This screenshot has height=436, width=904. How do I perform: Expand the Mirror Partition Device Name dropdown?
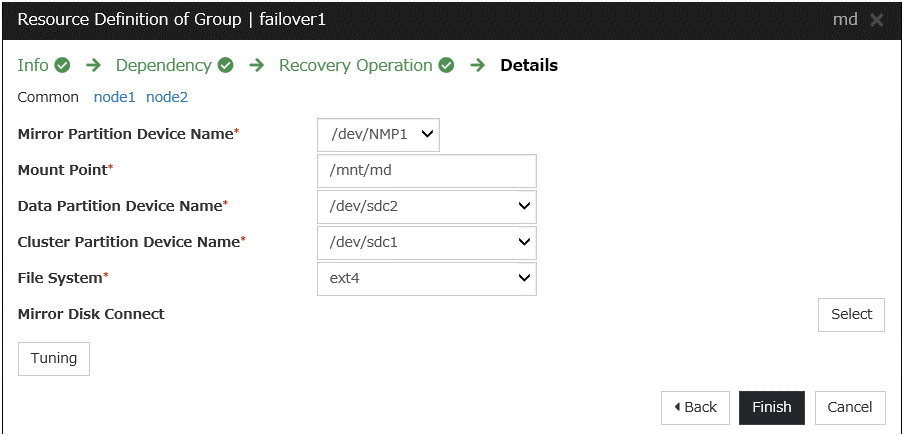click(378, 134)
